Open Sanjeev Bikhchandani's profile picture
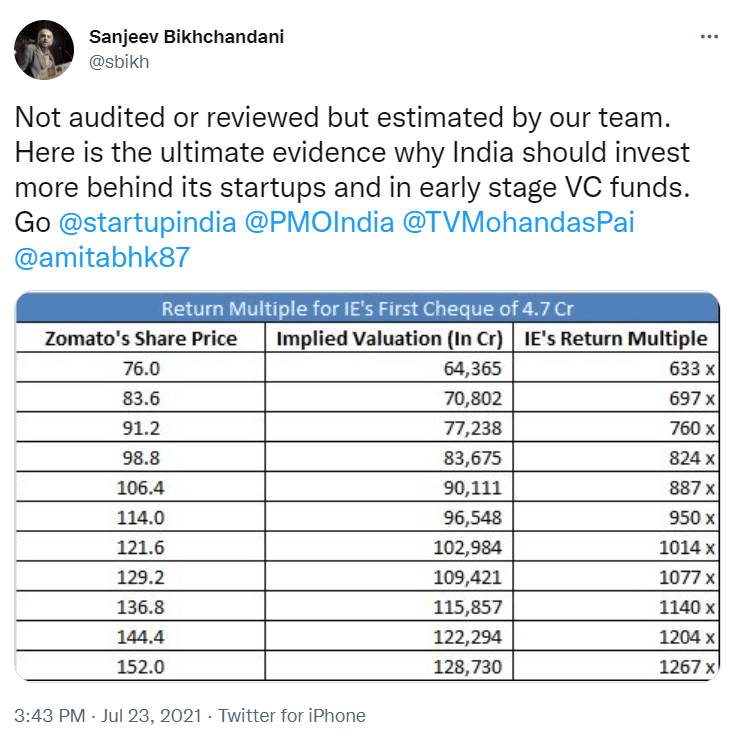Image resolution: width=740 pixels, height=740 pixels. click(44, 49)
